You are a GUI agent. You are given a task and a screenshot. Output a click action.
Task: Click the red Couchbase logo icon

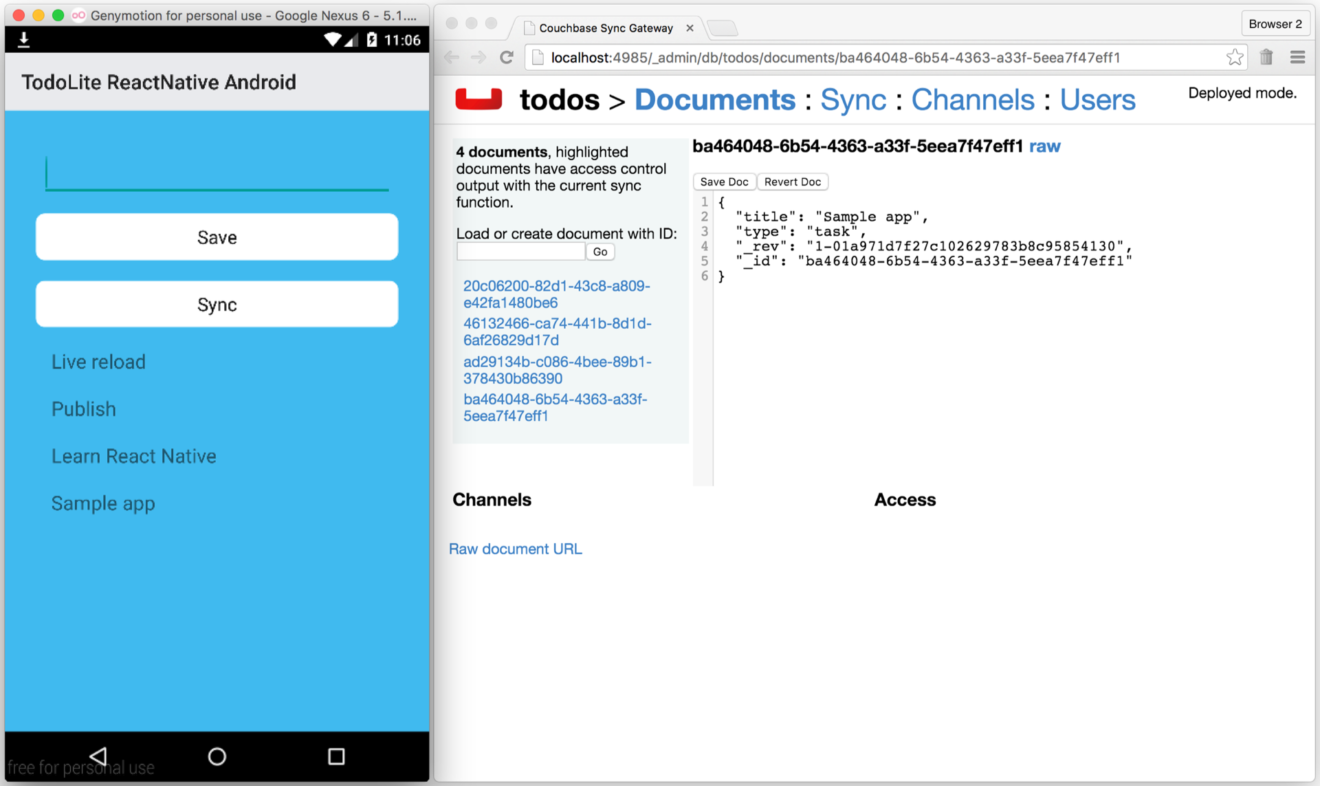tap(478, 99)
